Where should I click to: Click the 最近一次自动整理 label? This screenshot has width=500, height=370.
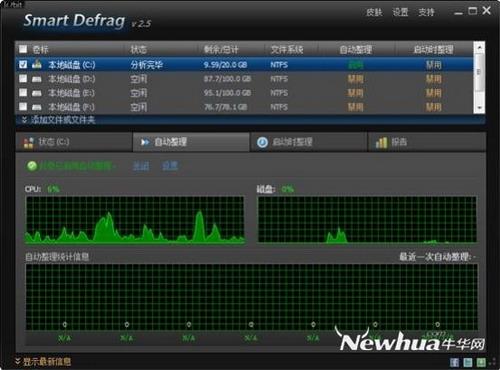pyautogui.click(x=437, y=257)
